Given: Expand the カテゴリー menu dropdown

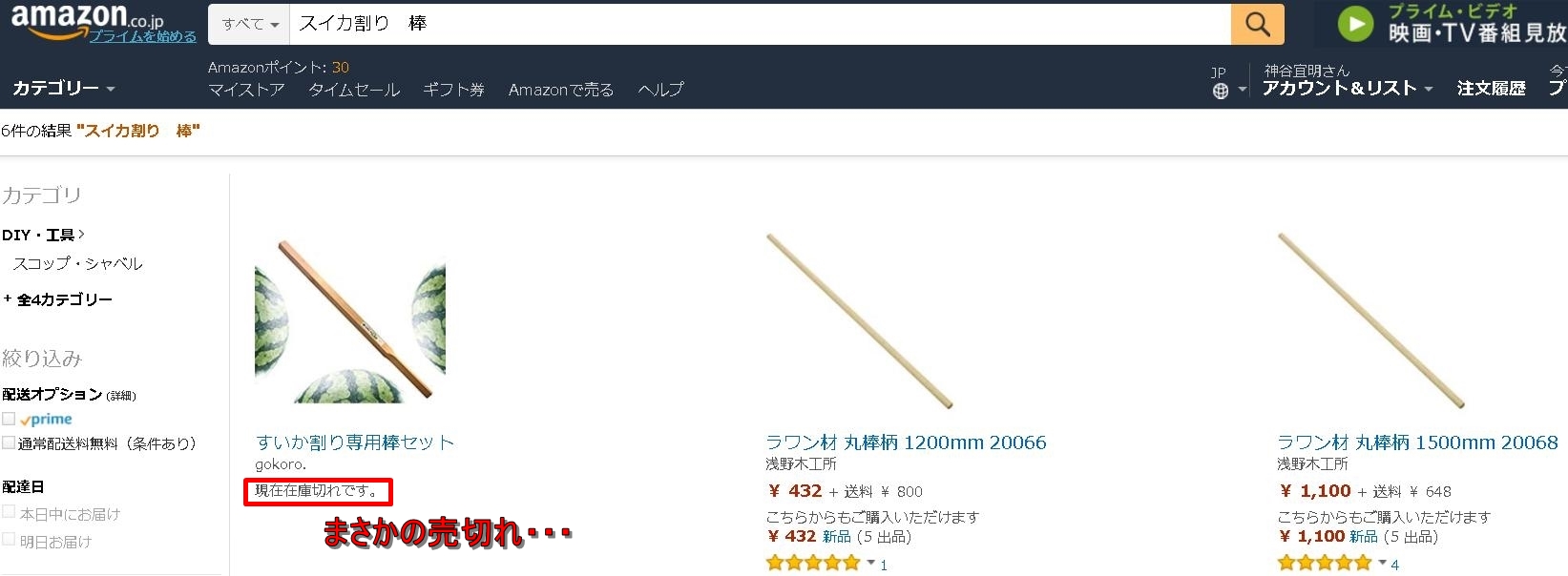Looking at the screenshot, I should click(64, 88).
